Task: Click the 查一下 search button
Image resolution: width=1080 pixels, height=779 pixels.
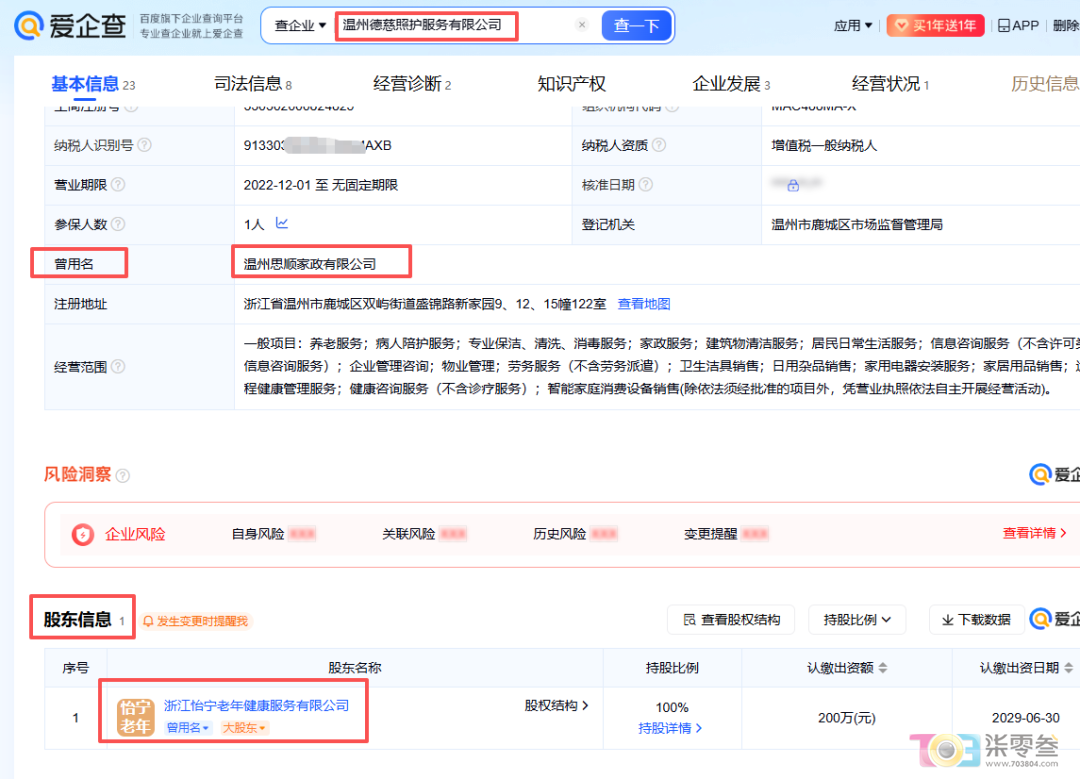Action: coord(636,25)
